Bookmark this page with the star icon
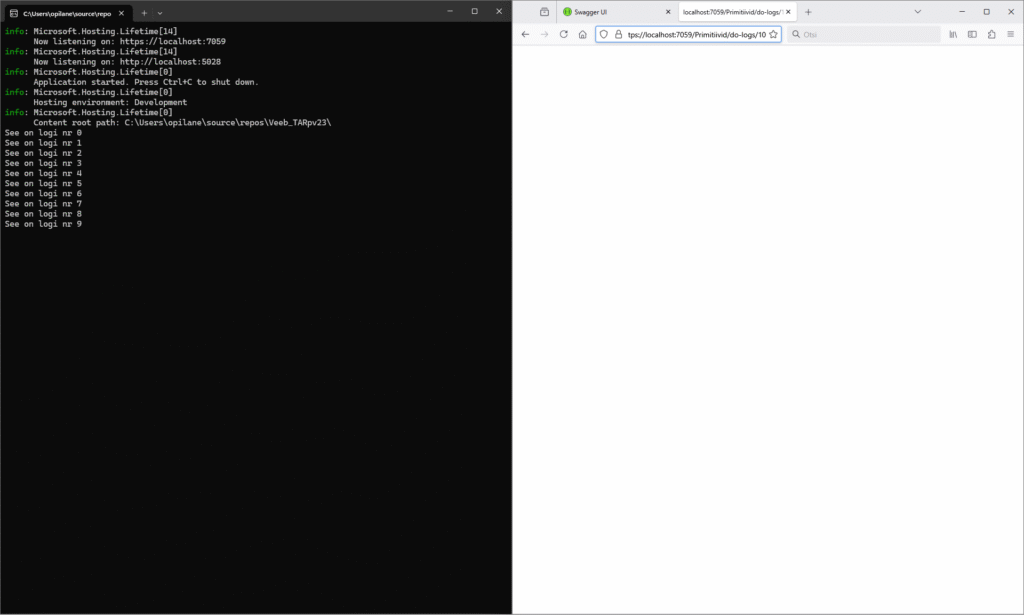1024x615 pixels. click(x=773, y=34)
